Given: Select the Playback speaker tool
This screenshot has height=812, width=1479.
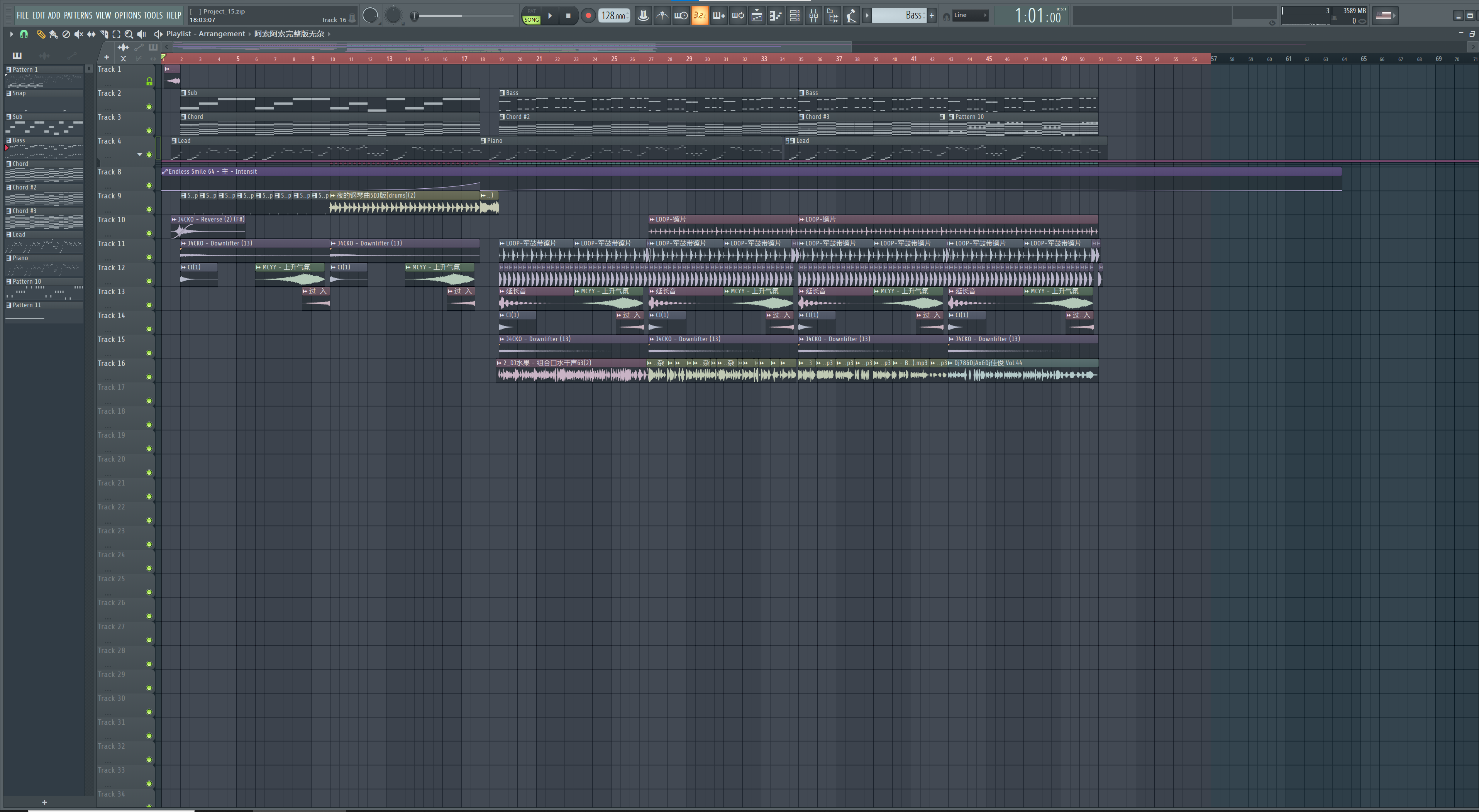Looking at the screenshot, I should pos(142,34).
